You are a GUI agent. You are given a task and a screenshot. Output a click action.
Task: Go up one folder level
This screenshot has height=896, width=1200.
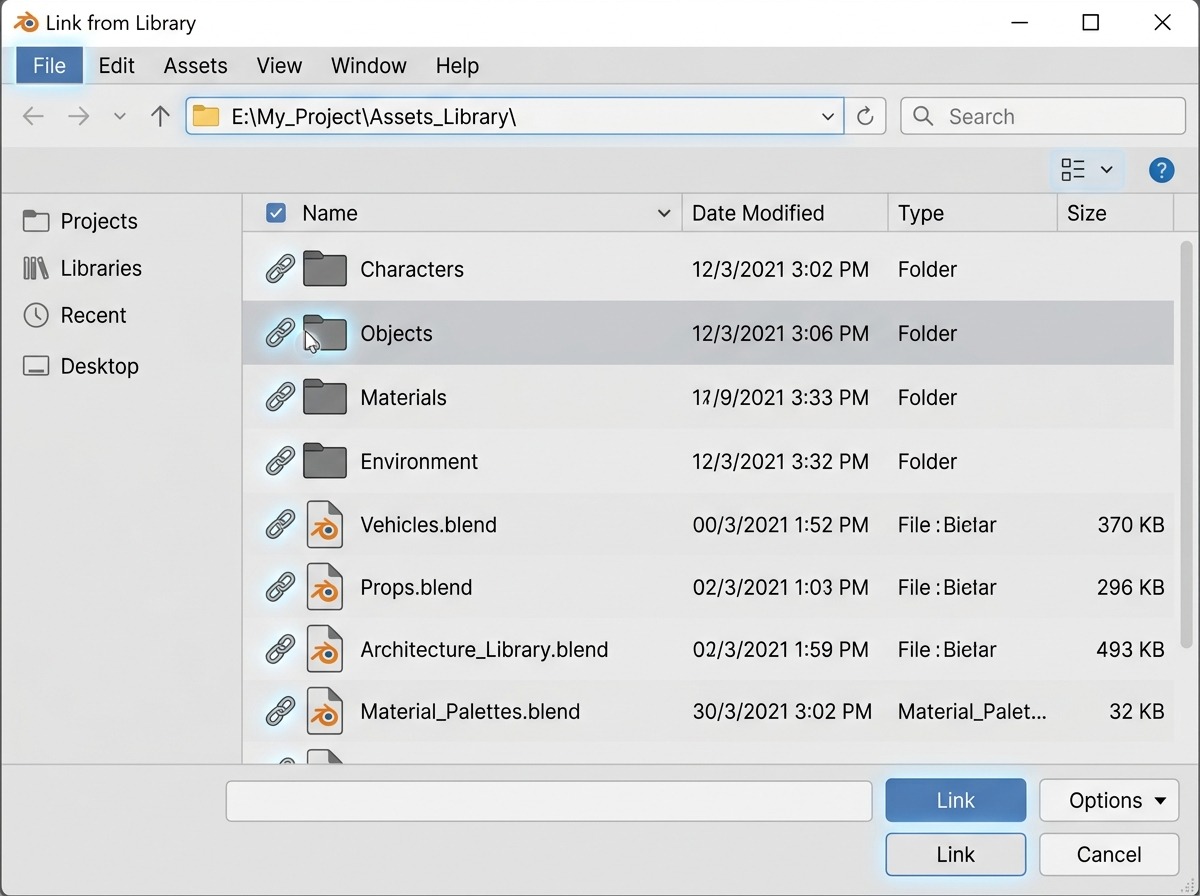point(160,116)
